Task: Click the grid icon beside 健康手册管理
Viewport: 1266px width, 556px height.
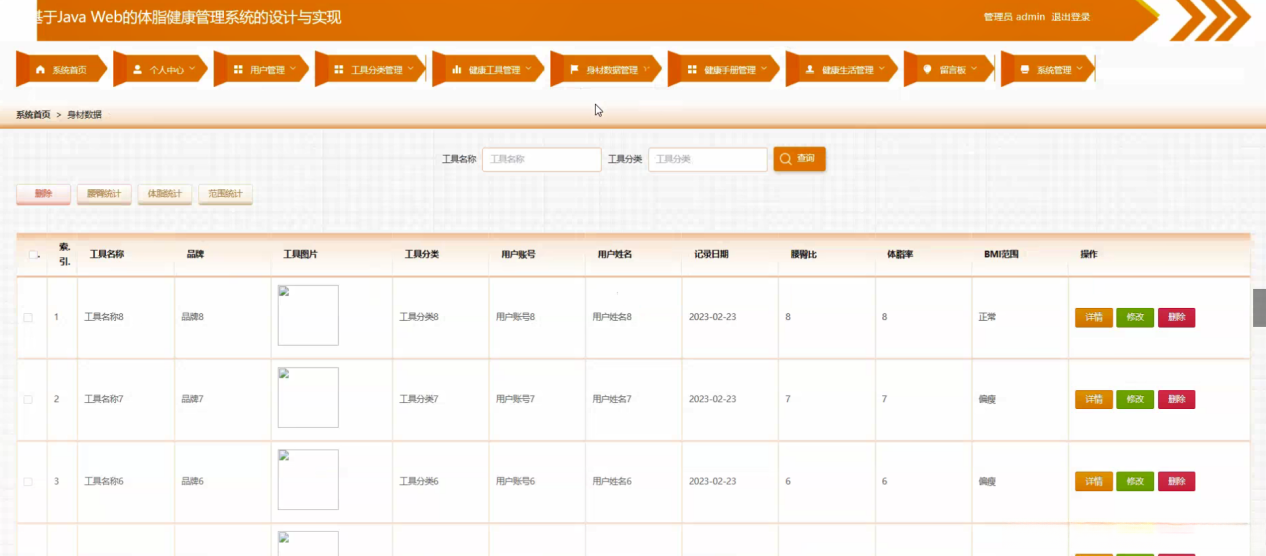Action: point(692,70)
